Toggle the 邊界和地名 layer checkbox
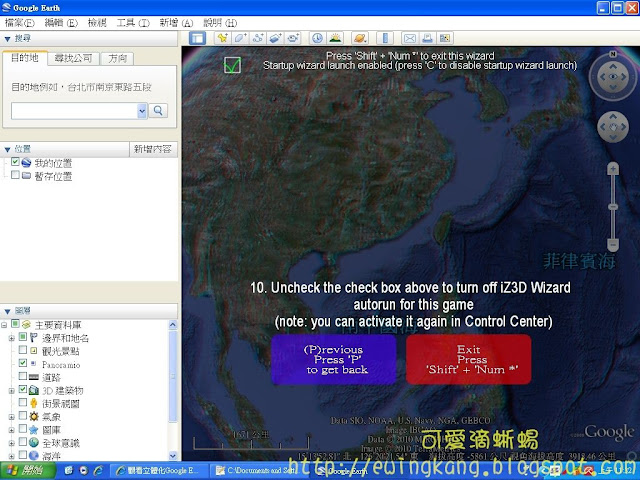This screenshot has width=640, height=480. click(x=23, y=337)
